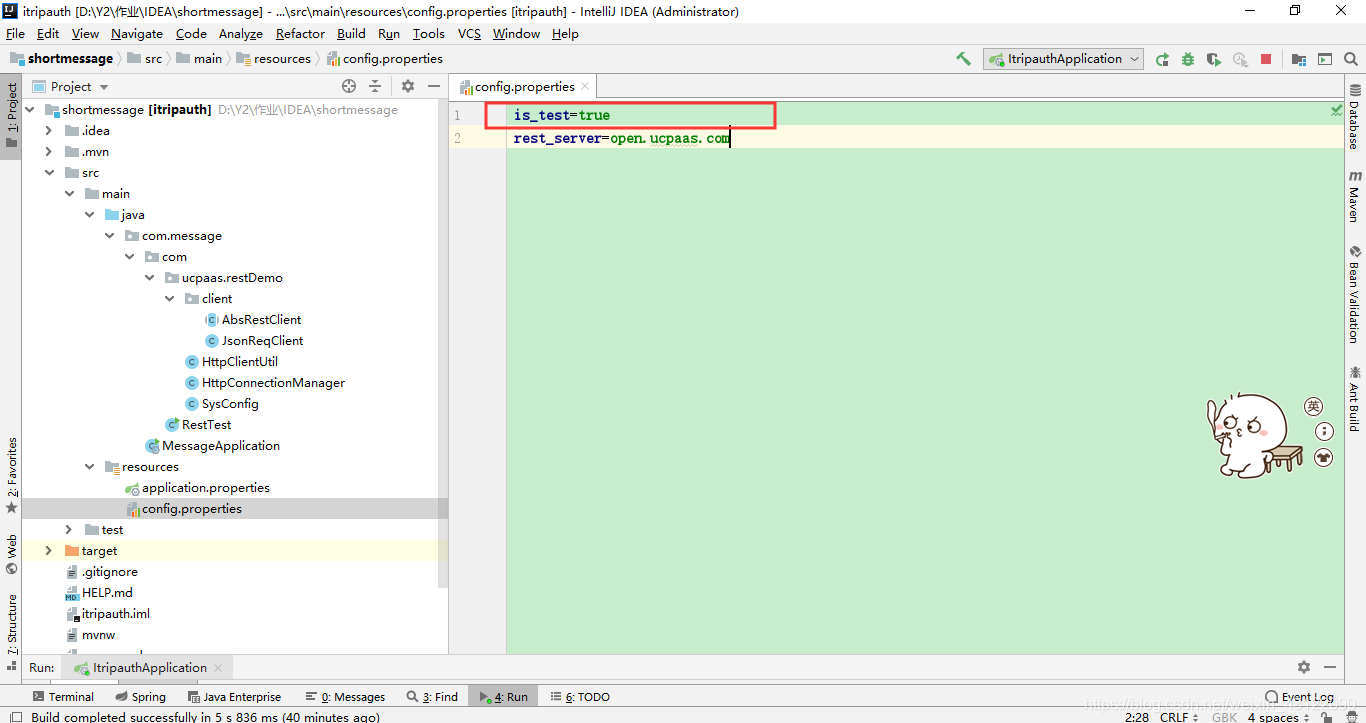Open the Navigate menu
This screenshot has height=723, width=1366.
pyautogui.click(x=136, y=34)
